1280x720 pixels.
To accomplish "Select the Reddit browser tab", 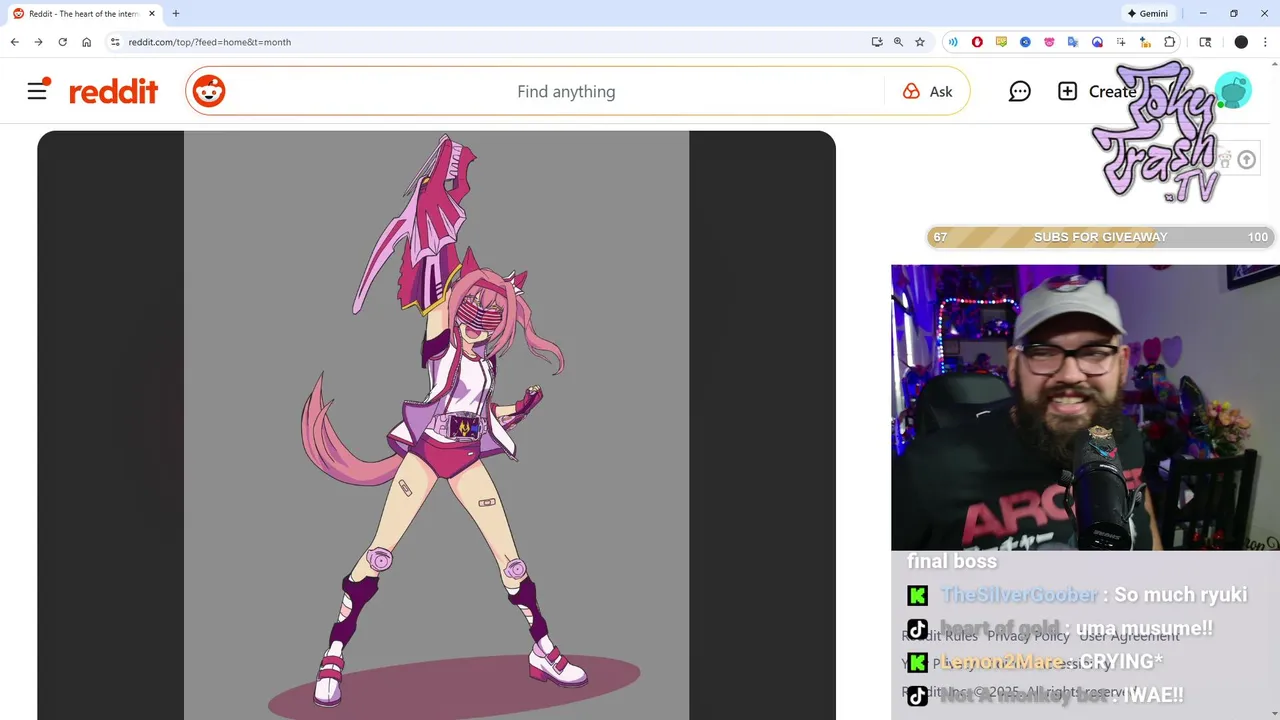I will pos(85,14).
